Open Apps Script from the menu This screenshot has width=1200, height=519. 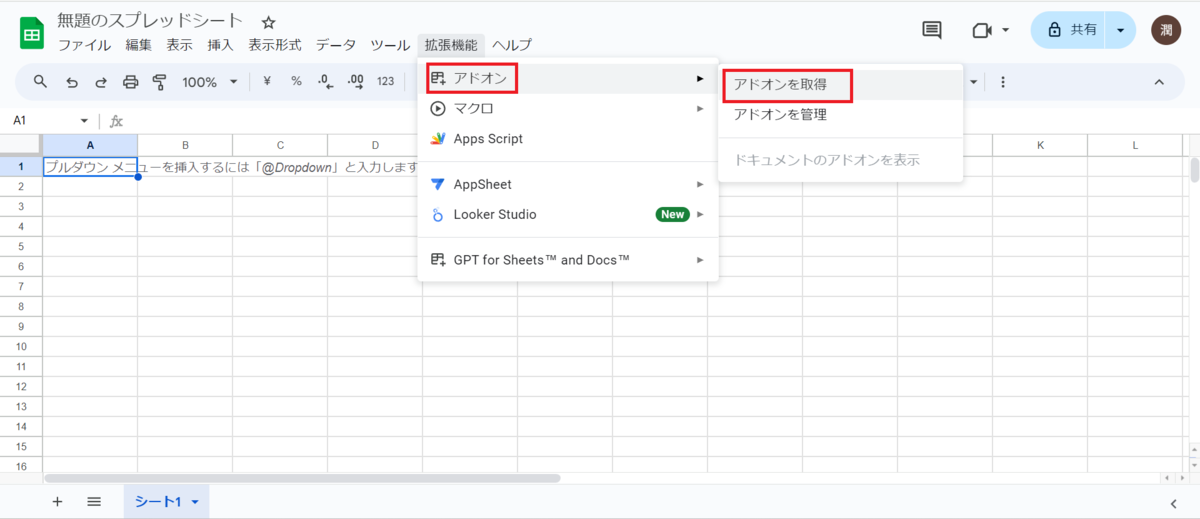coord(568,139)
